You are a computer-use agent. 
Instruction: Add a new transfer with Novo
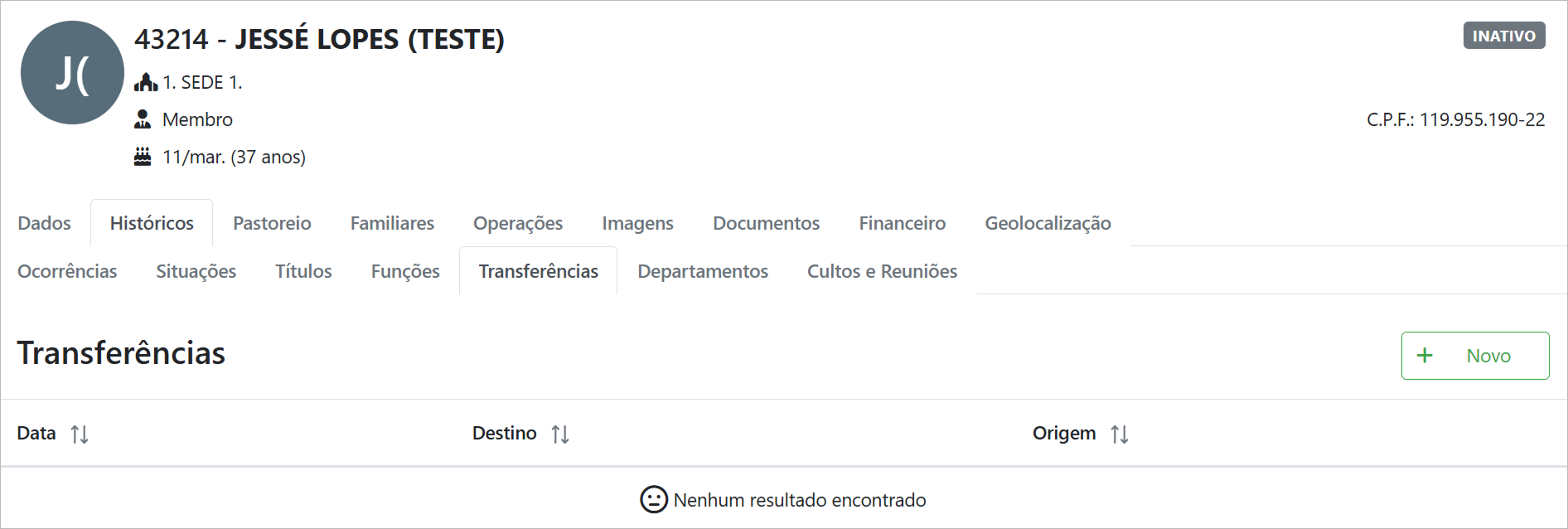(x=1475, y=356)
